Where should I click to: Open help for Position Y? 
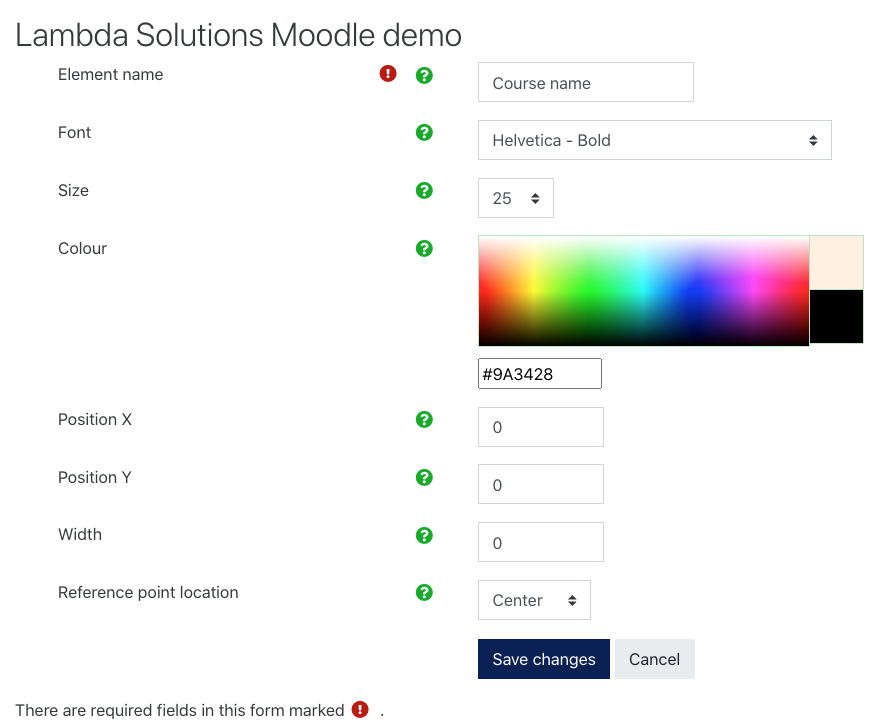click(424, 477)
